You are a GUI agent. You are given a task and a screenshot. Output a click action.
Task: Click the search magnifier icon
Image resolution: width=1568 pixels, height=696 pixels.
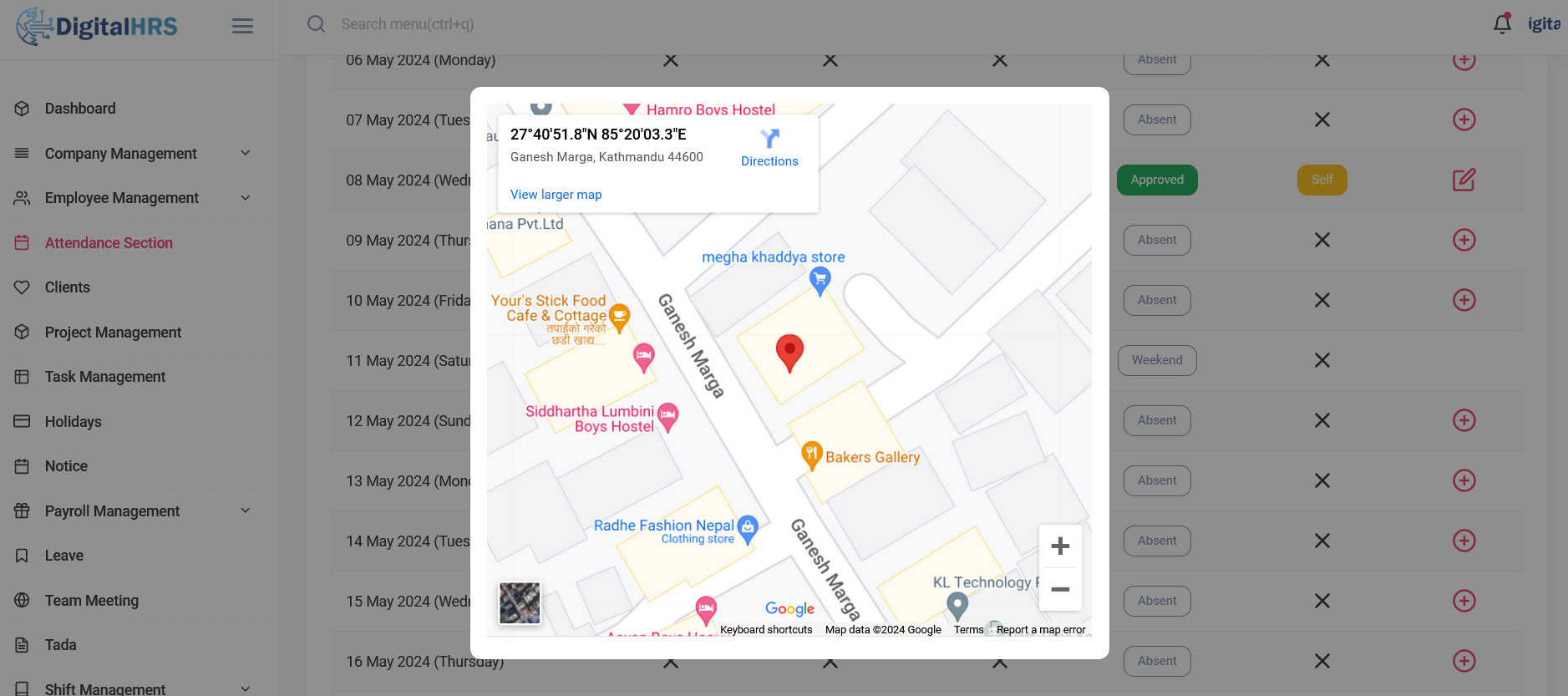[x=316, y=24]
